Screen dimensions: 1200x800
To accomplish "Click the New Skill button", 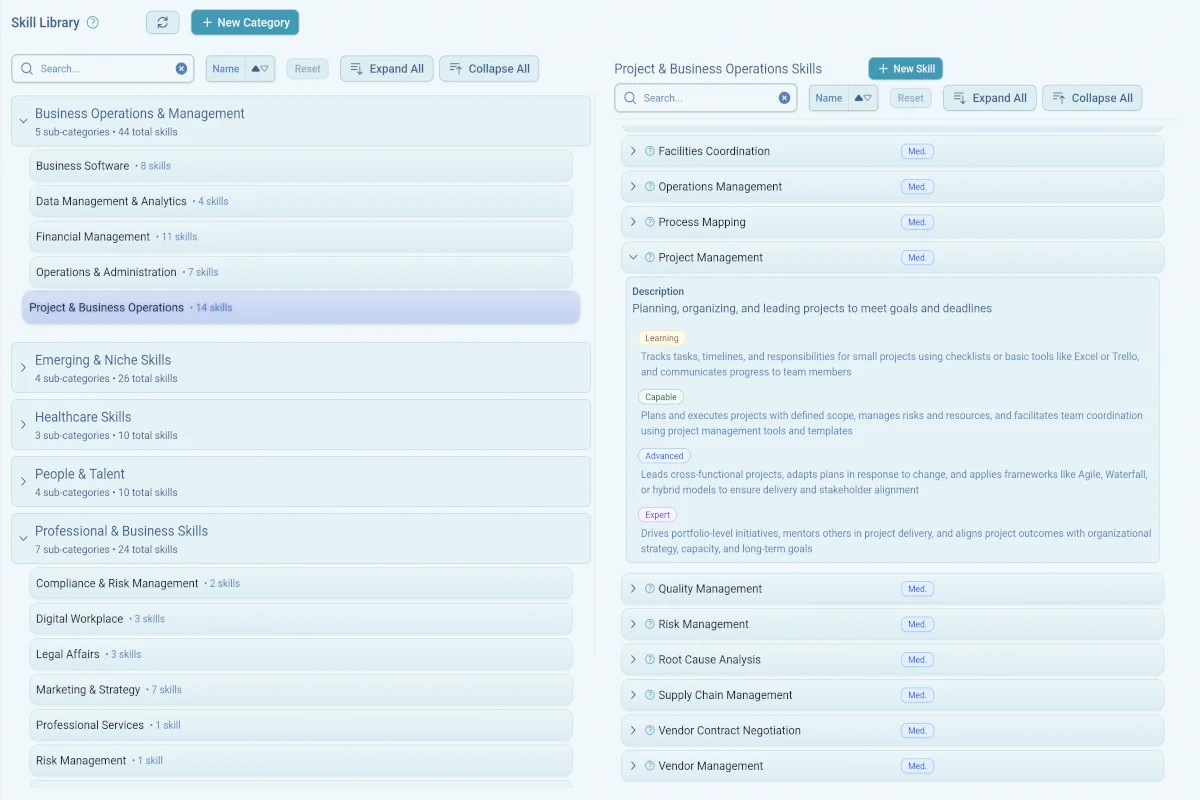I will click(905, 69).
